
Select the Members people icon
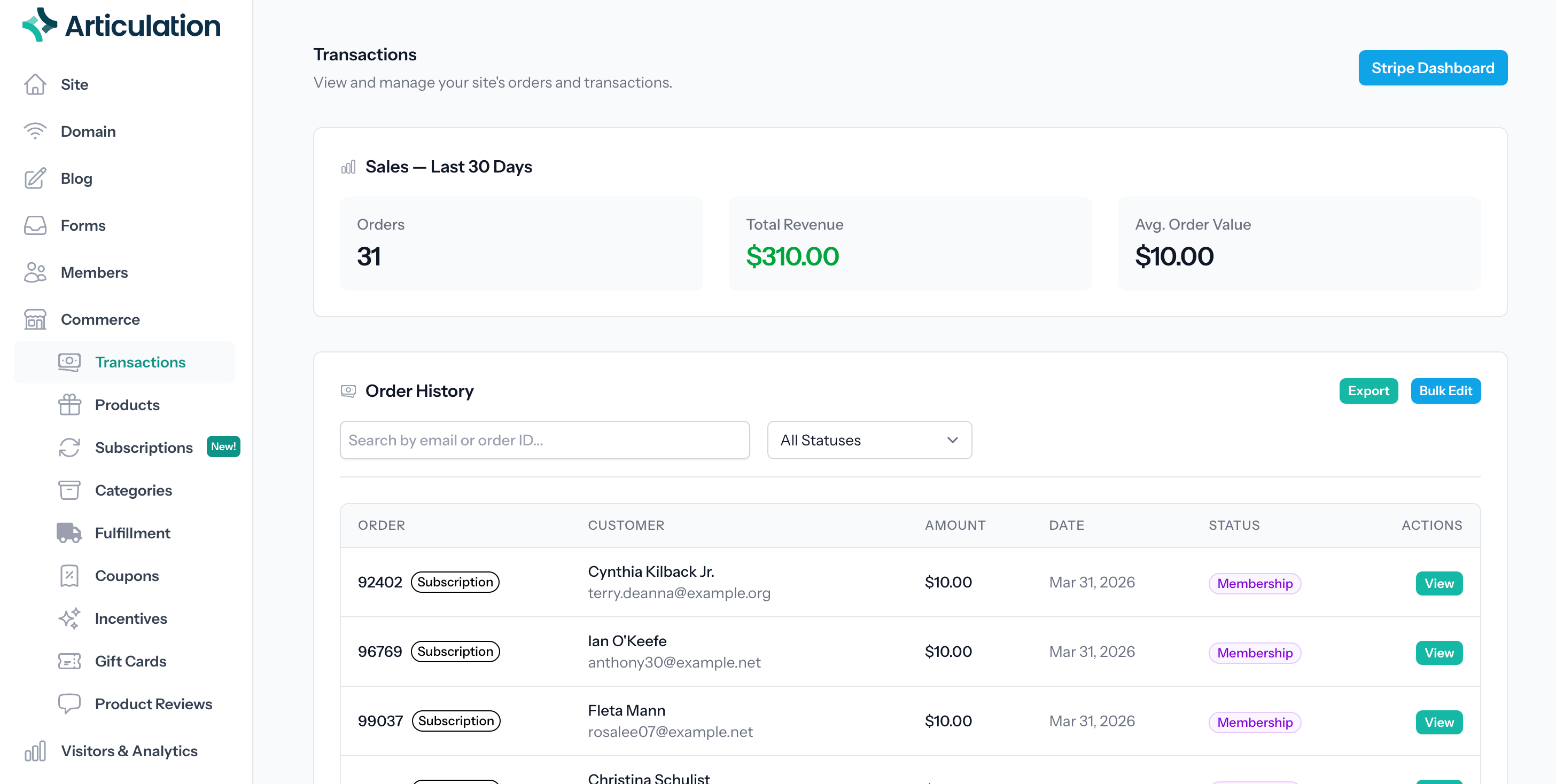[x=35, y=272]
